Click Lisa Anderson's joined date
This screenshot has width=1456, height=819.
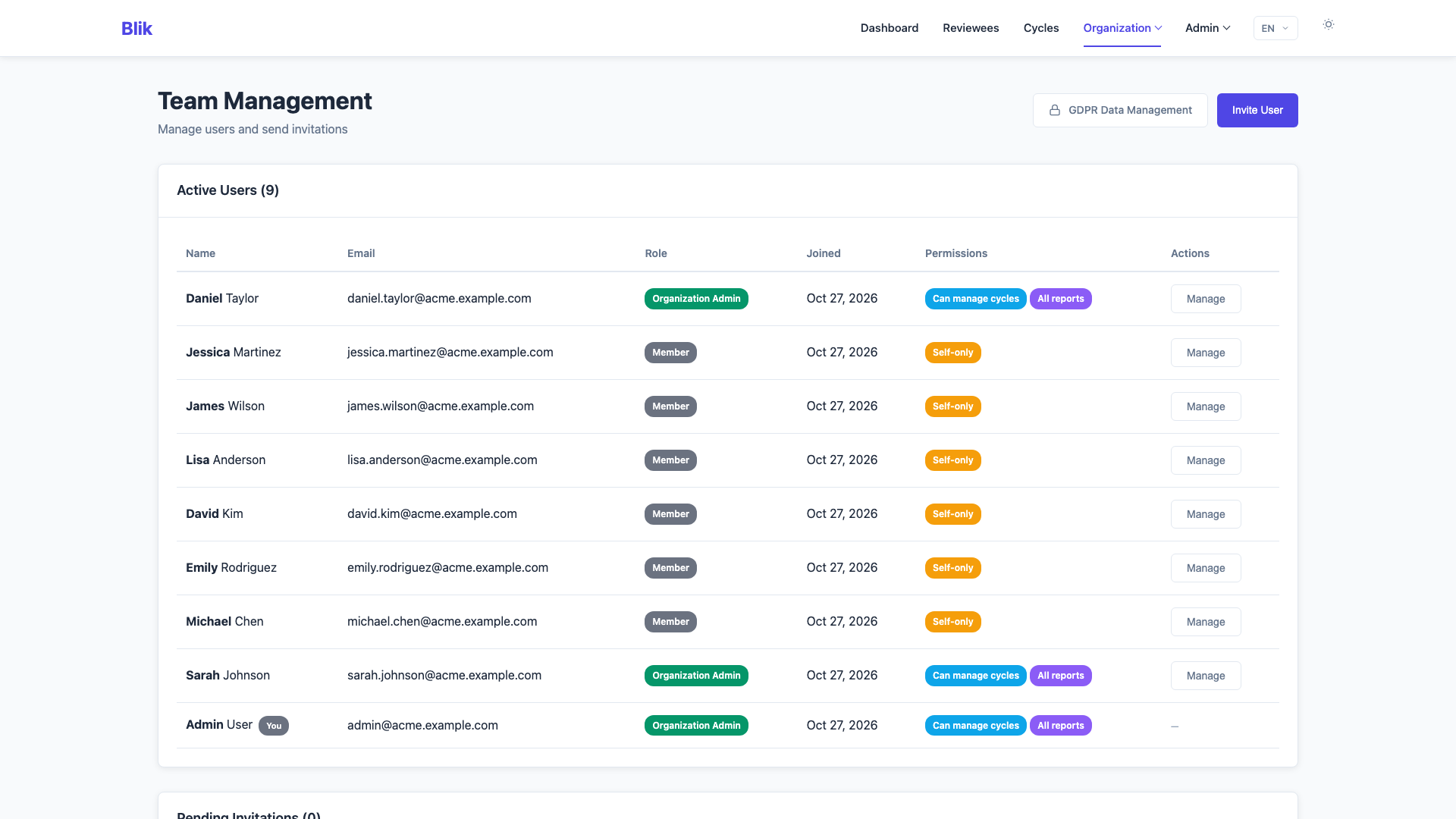click(x=842, y=460)
